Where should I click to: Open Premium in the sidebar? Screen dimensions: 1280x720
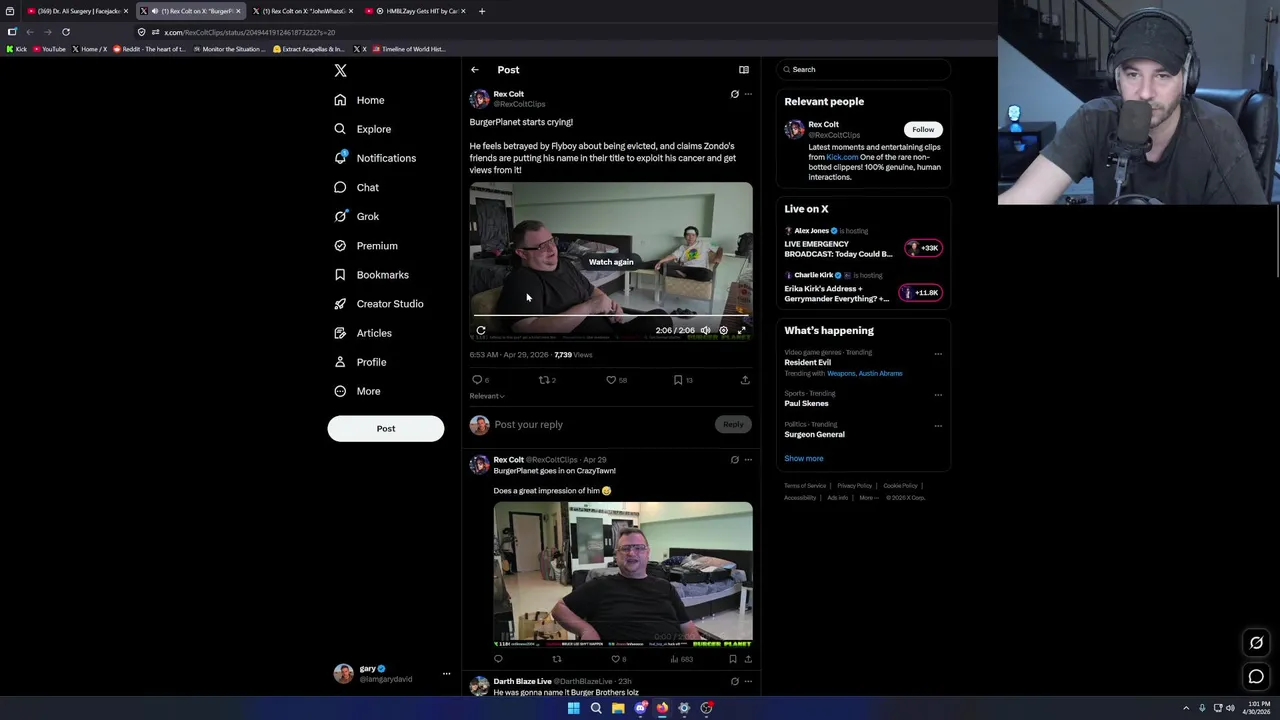365,246
